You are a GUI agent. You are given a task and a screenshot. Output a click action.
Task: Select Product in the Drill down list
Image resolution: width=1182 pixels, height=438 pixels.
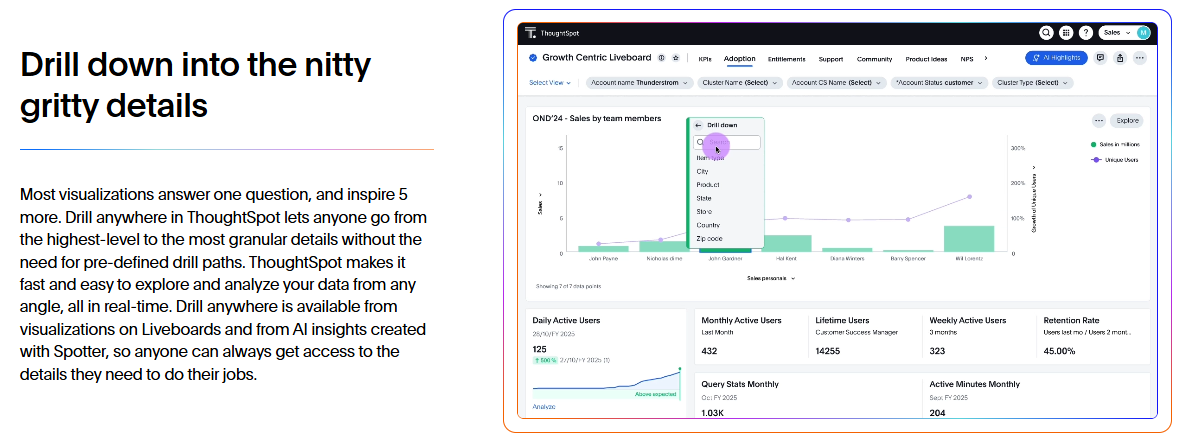(x=708, y=185)
